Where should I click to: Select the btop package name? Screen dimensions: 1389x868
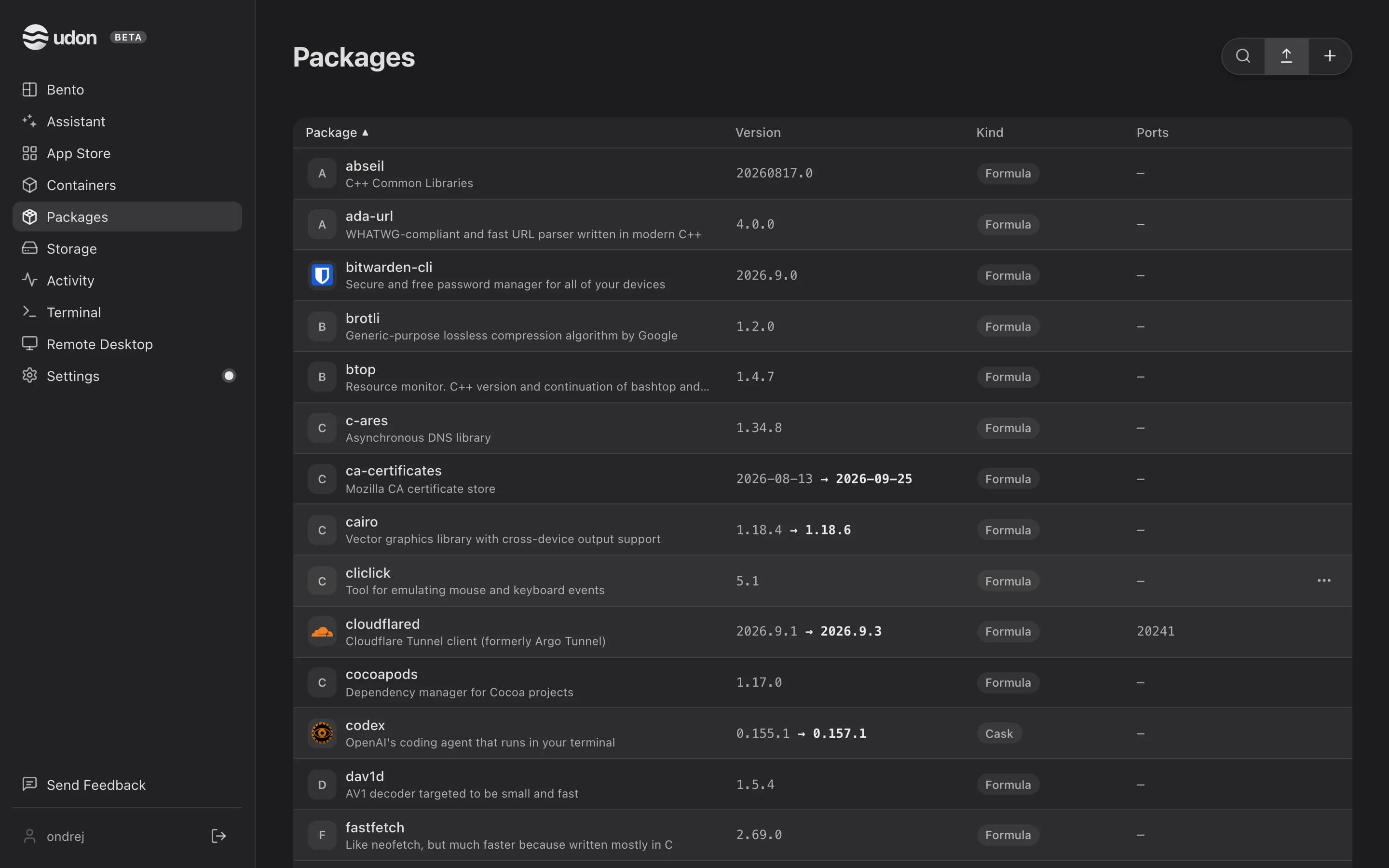pyautogui.click(x=360, y=369)
